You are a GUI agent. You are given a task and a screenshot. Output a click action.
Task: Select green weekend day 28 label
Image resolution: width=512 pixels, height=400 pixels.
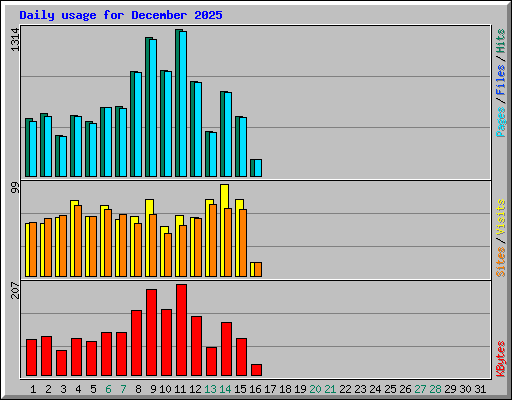(x=435, y=389)
